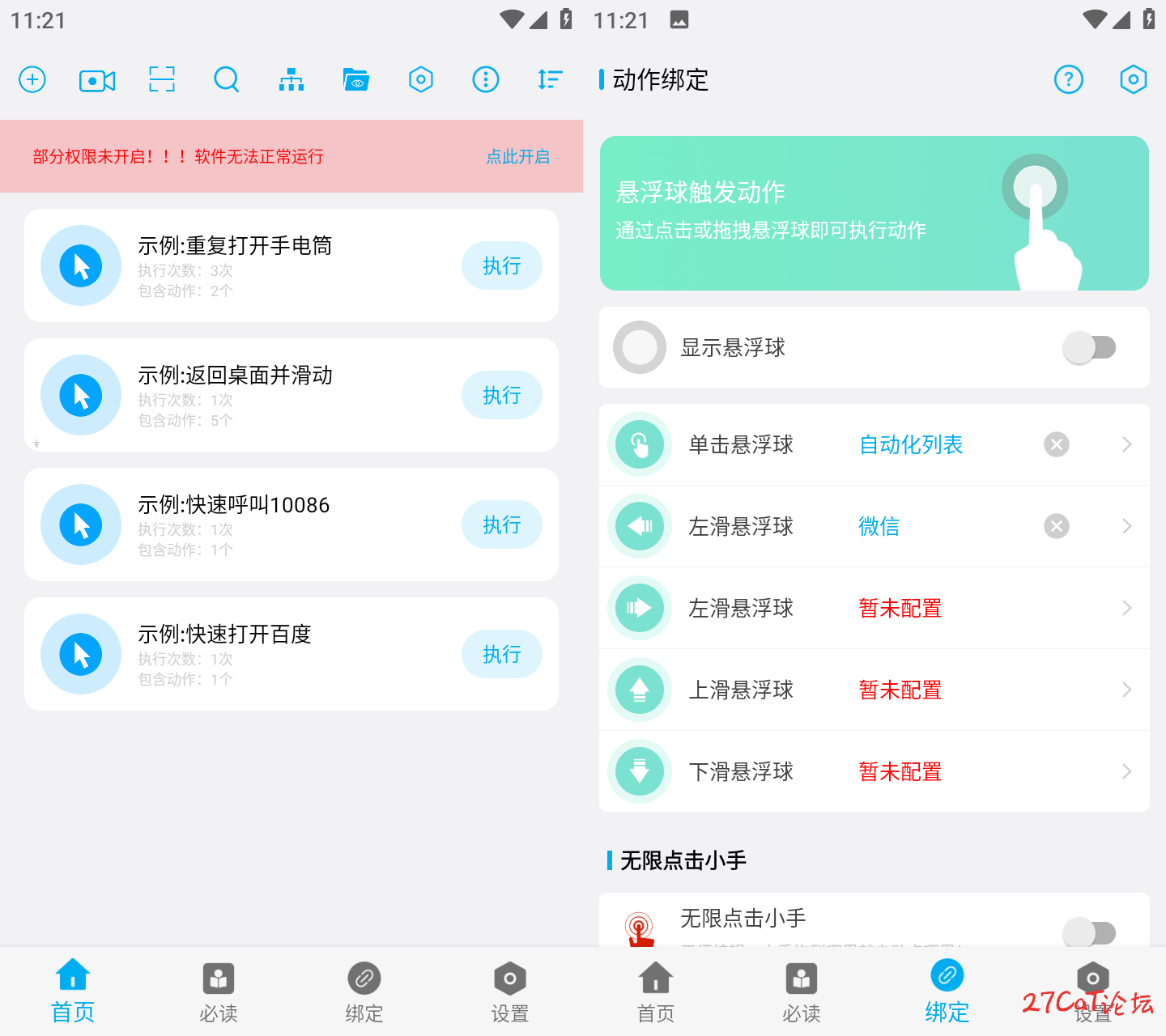Open the search magnifier icon
The width and height of the screenshot is (1166, 1036).
(x=227, y=79)
